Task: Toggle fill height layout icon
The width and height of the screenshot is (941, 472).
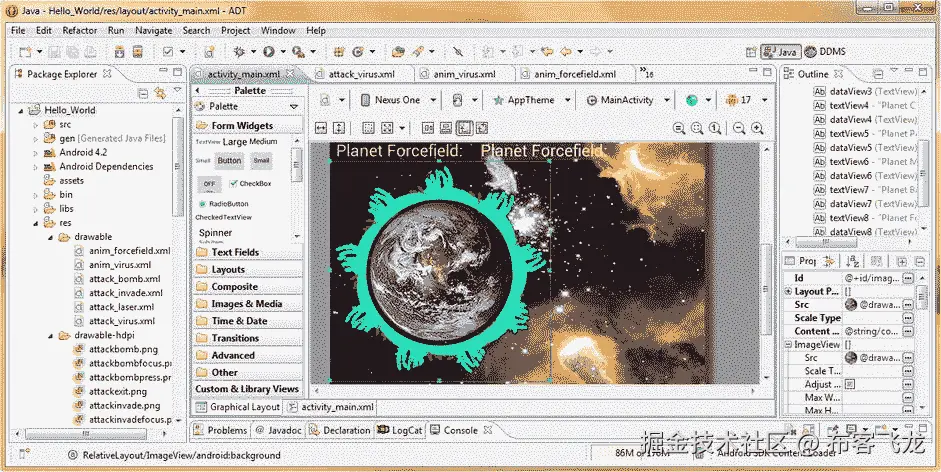Action: [x=338, y=128]
